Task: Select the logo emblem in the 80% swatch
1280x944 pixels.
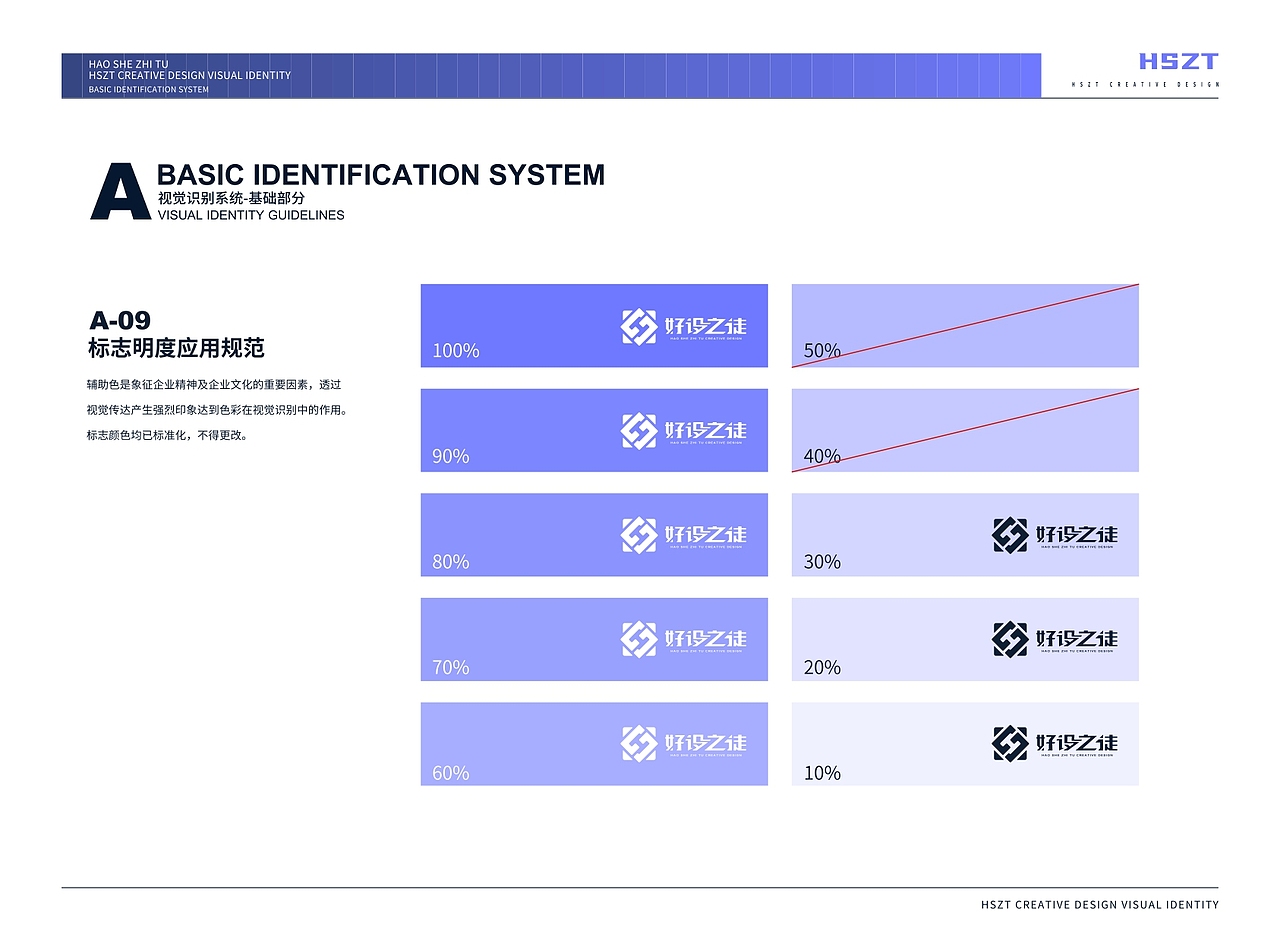Action: click(x=638, y=535)
